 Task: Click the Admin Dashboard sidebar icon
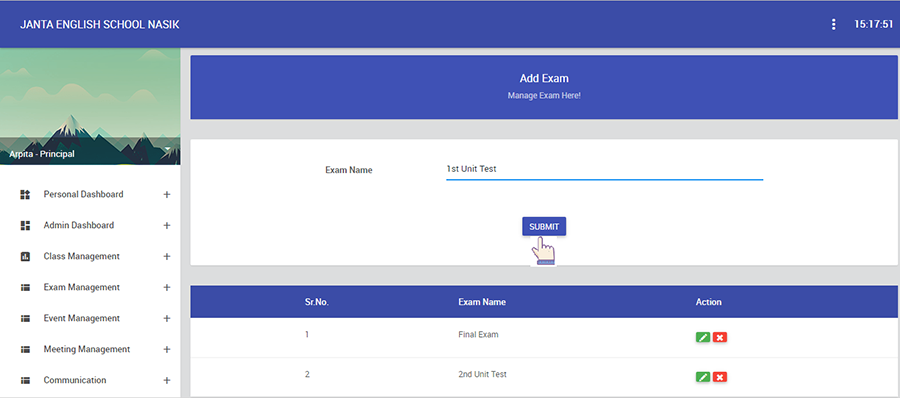[x=25, y=226]
